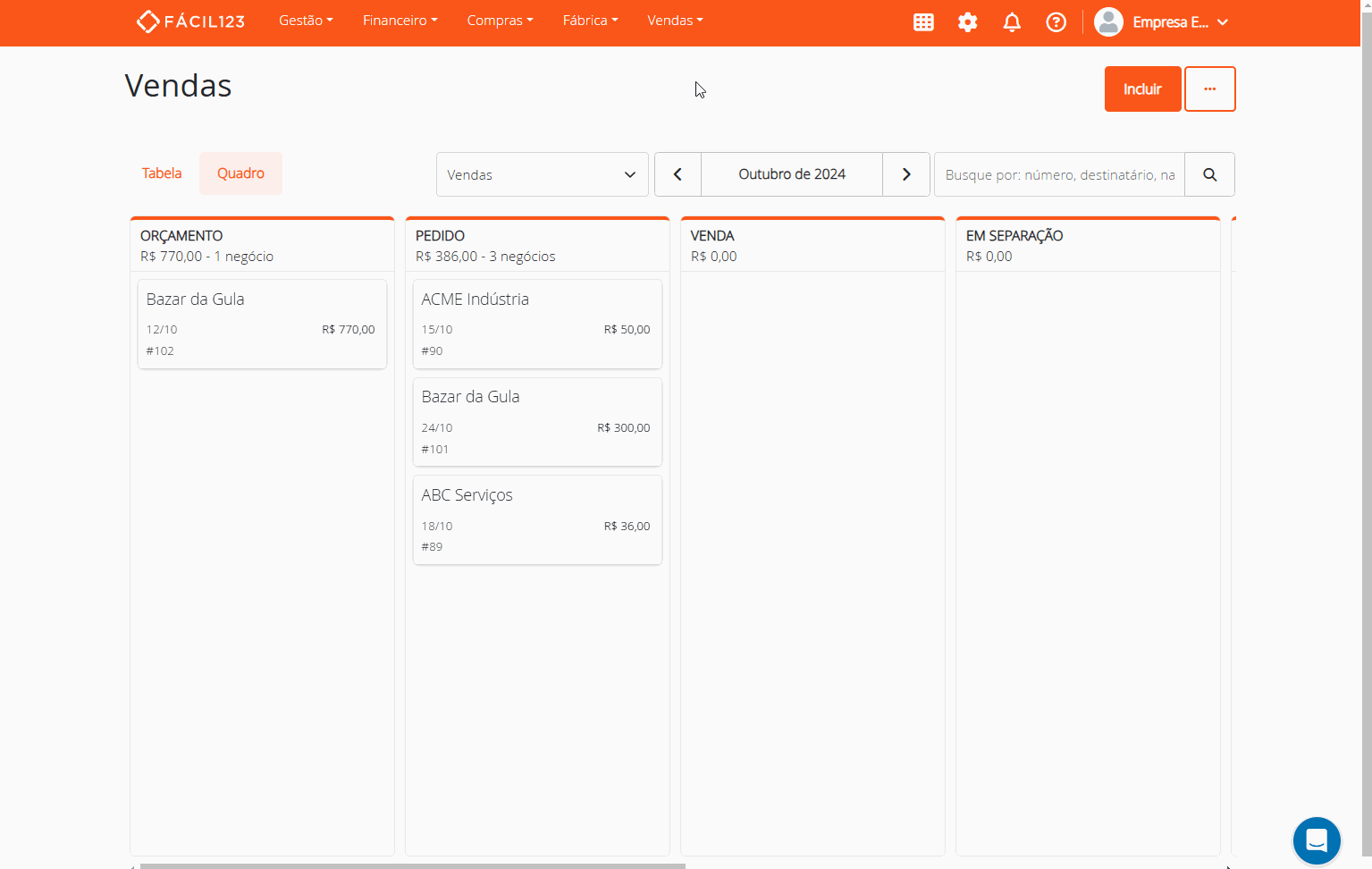
Task: Open notifications bell icon
Action: point(1012,22)
